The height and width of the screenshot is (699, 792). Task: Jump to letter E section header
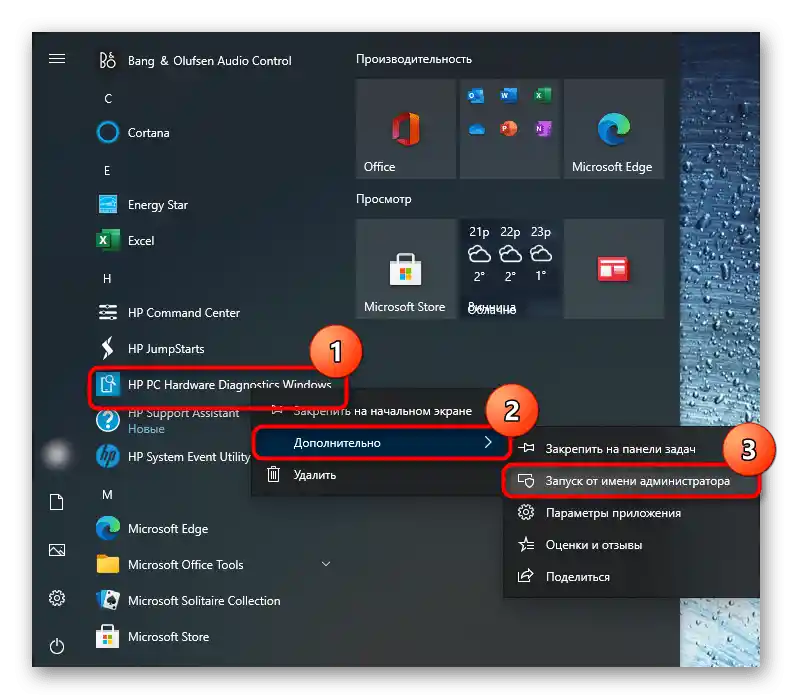coord(107,171)
